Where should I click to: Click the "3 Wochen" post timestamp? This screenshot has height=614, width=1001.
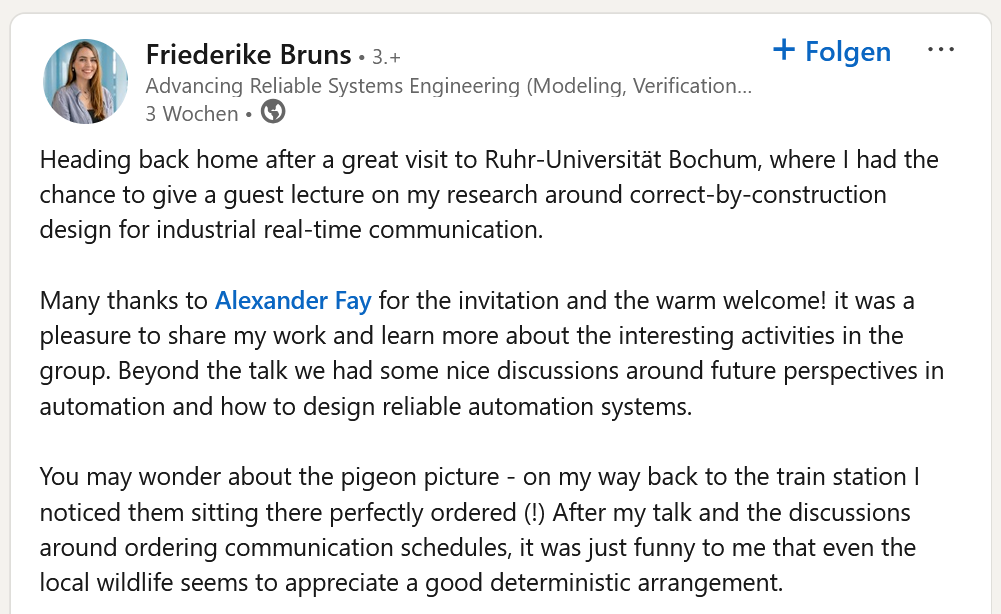click(x=192, y=114)
